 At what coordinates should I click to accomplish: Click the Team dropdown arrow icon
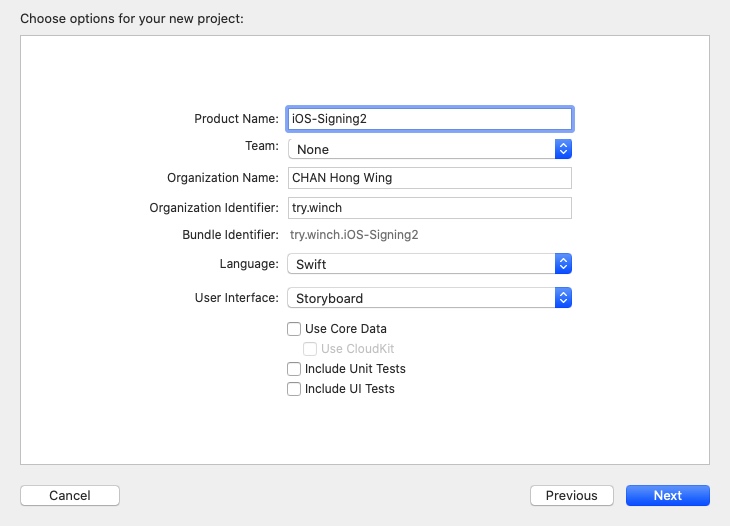pos(563,149)
